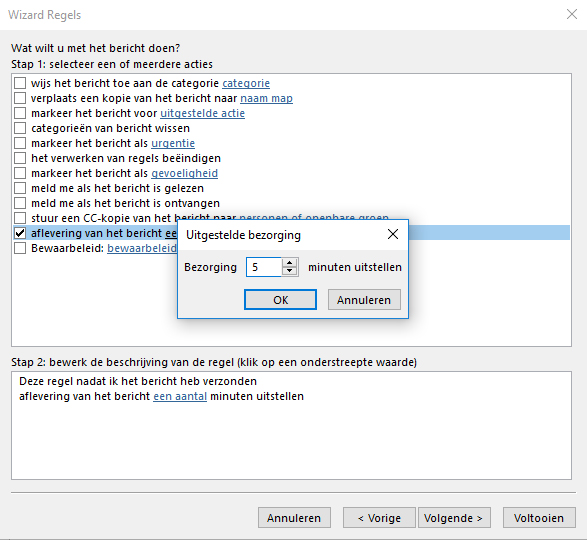Open the 'categorie' link
This screenshot has width=587, height=540.
coord(246,83)
